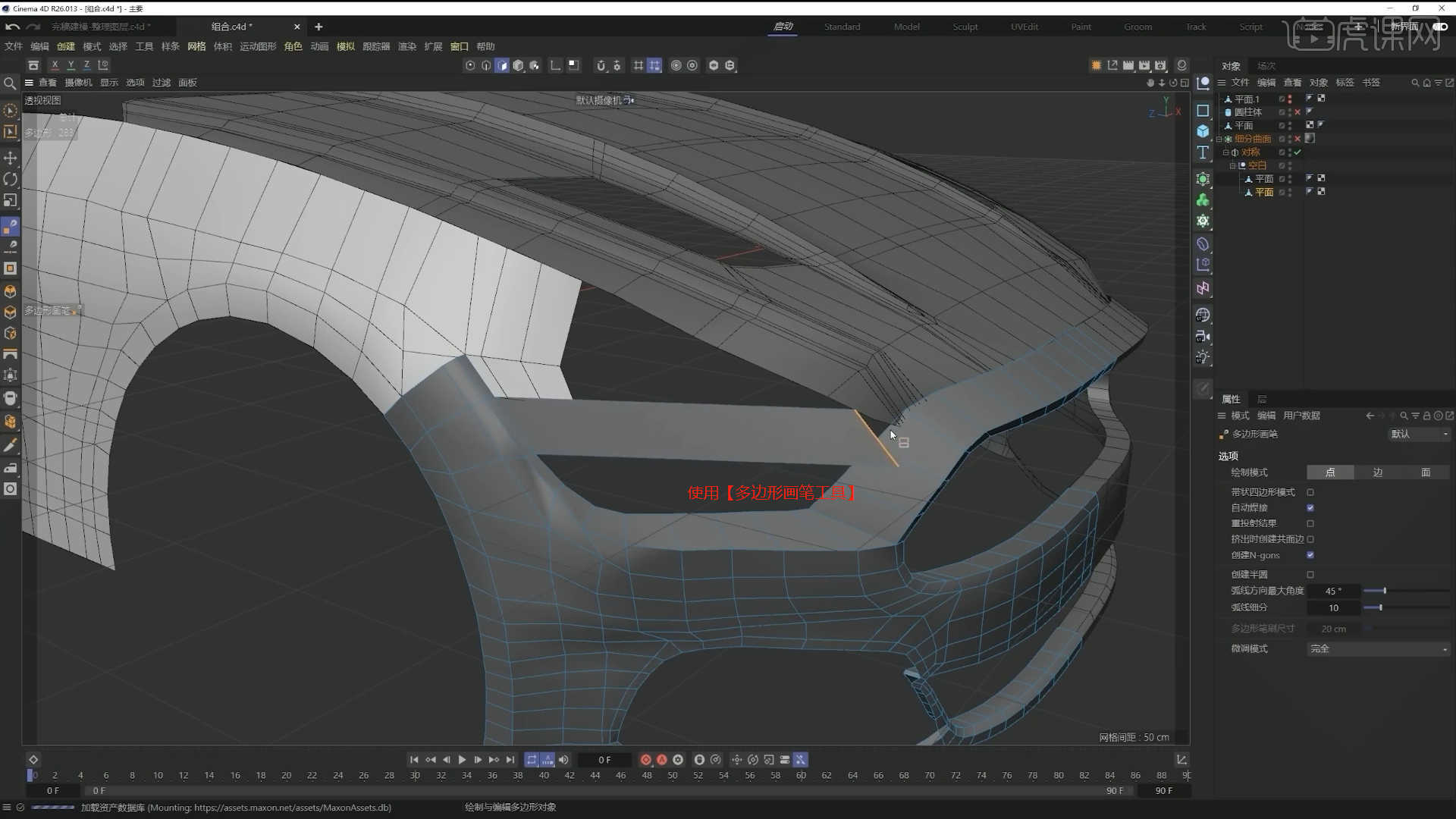Collapse the 对称 tree node
Screen dimensions: 1456x819
[x=1225, y=152]
